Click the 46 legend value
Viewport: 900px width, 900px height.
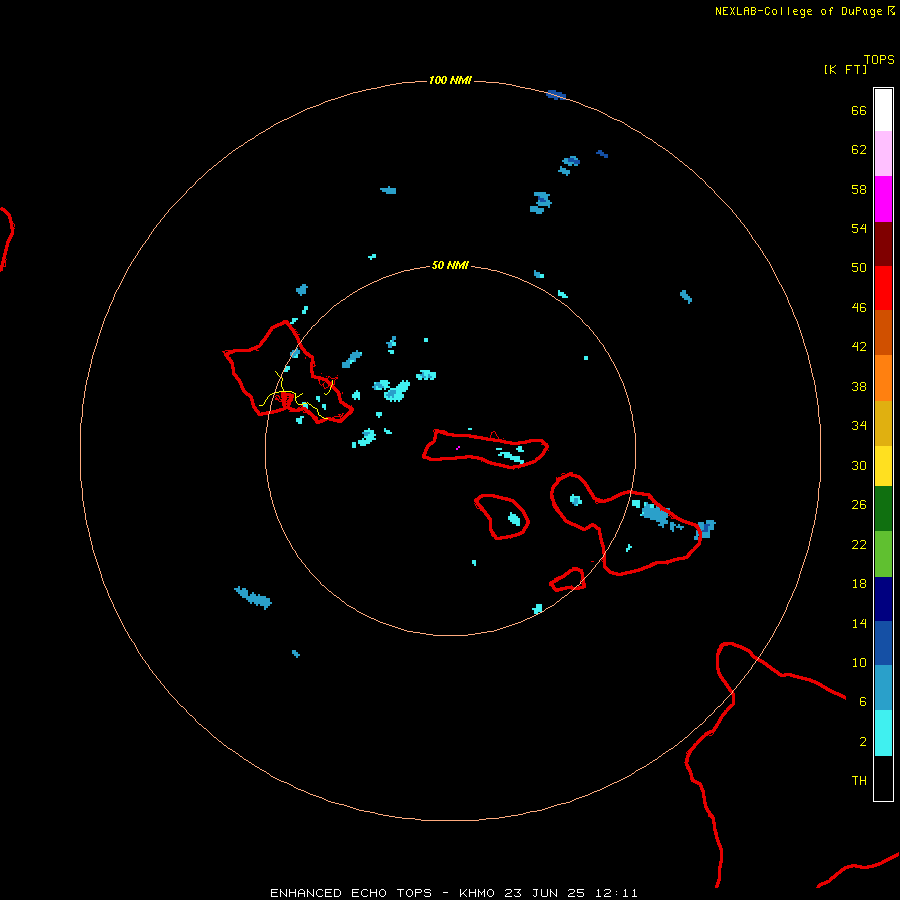(859, 308)
